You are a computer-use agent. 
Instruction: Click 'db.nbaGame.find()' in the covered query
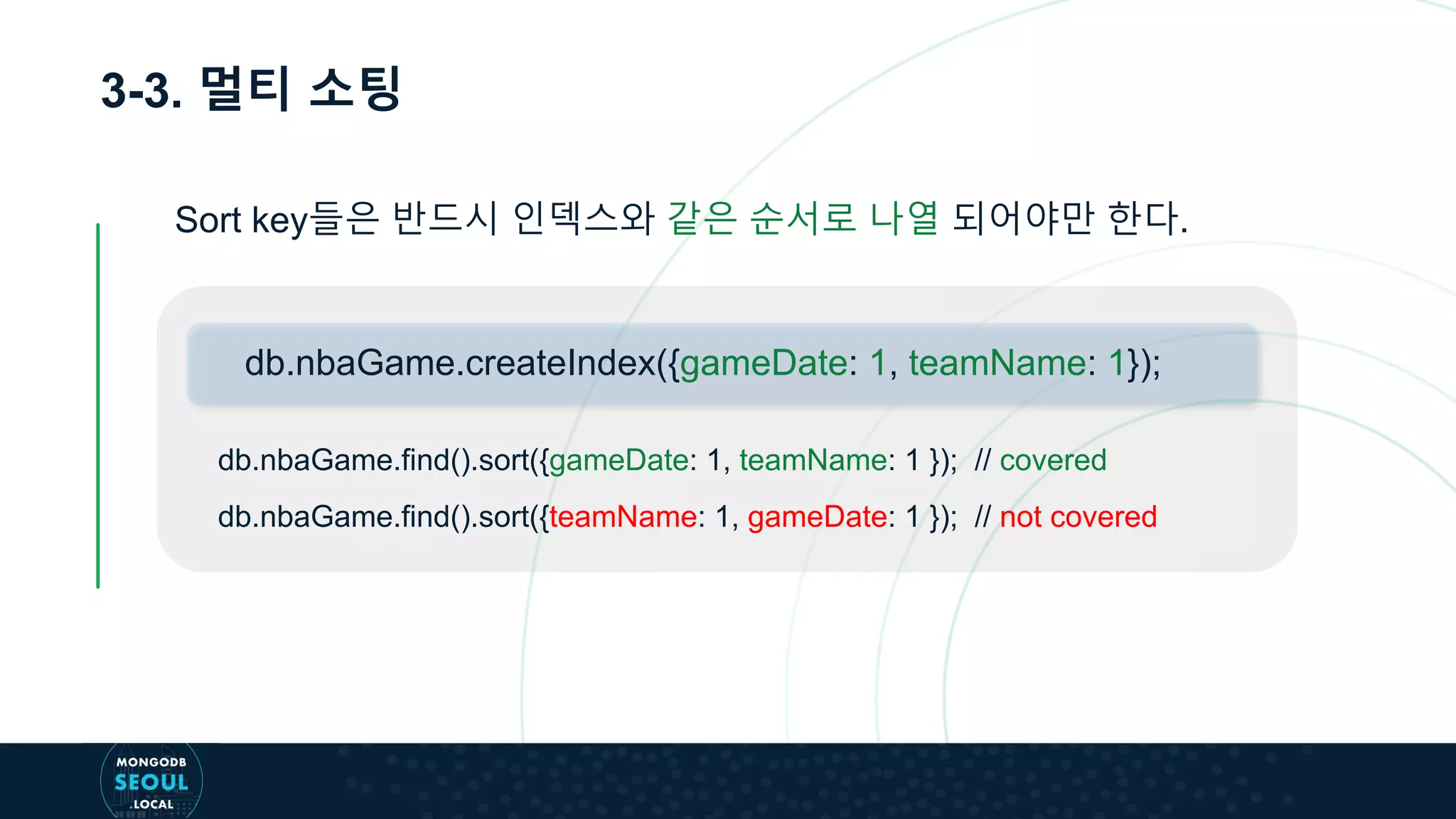coord(344,461)
